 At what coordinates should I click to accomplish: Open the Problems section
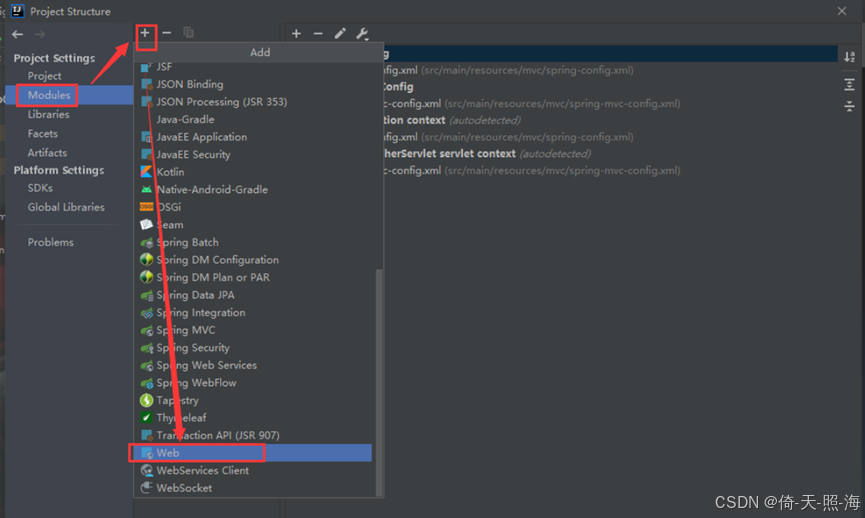pyautogui.click(x=51, y=242)
